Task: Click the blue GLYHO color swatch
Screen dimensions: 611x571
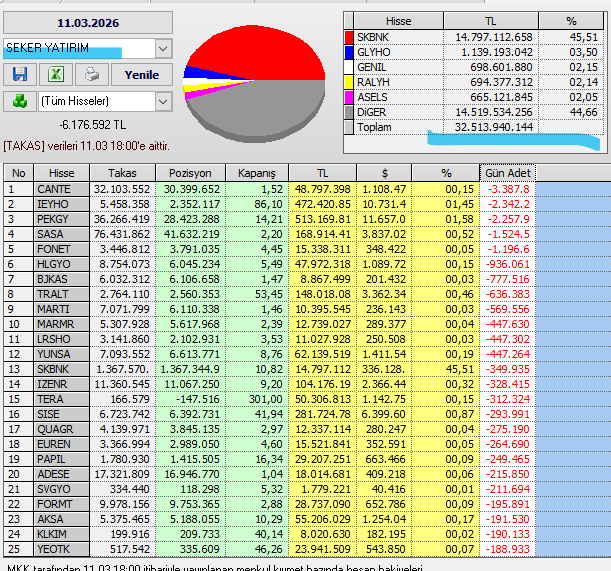Action: [349, 52]
